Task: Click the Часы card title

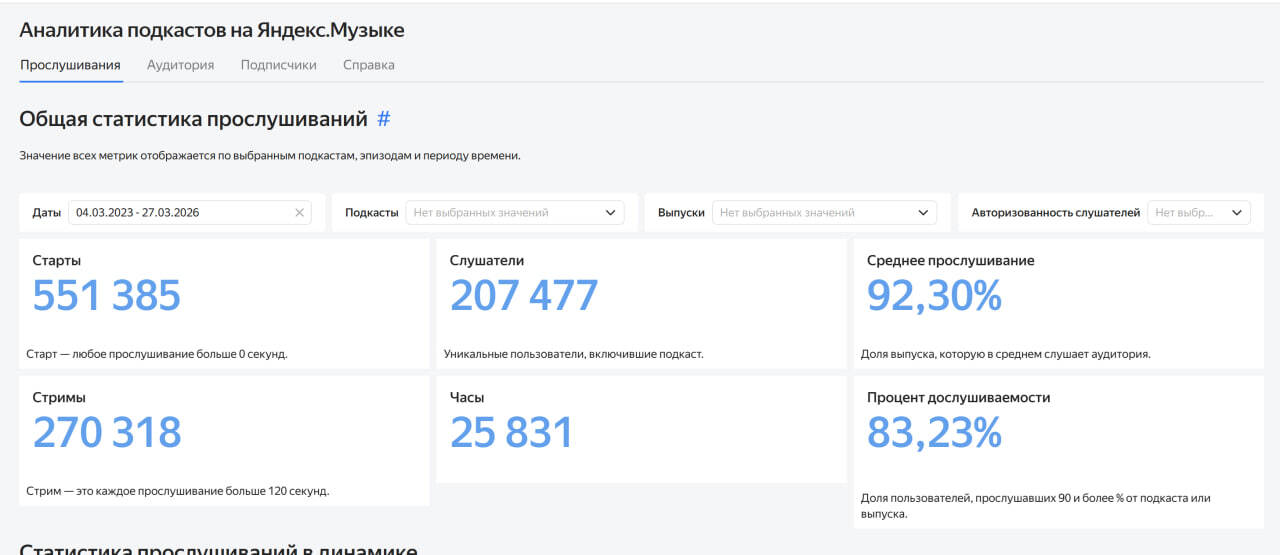Action: [467, 397]
